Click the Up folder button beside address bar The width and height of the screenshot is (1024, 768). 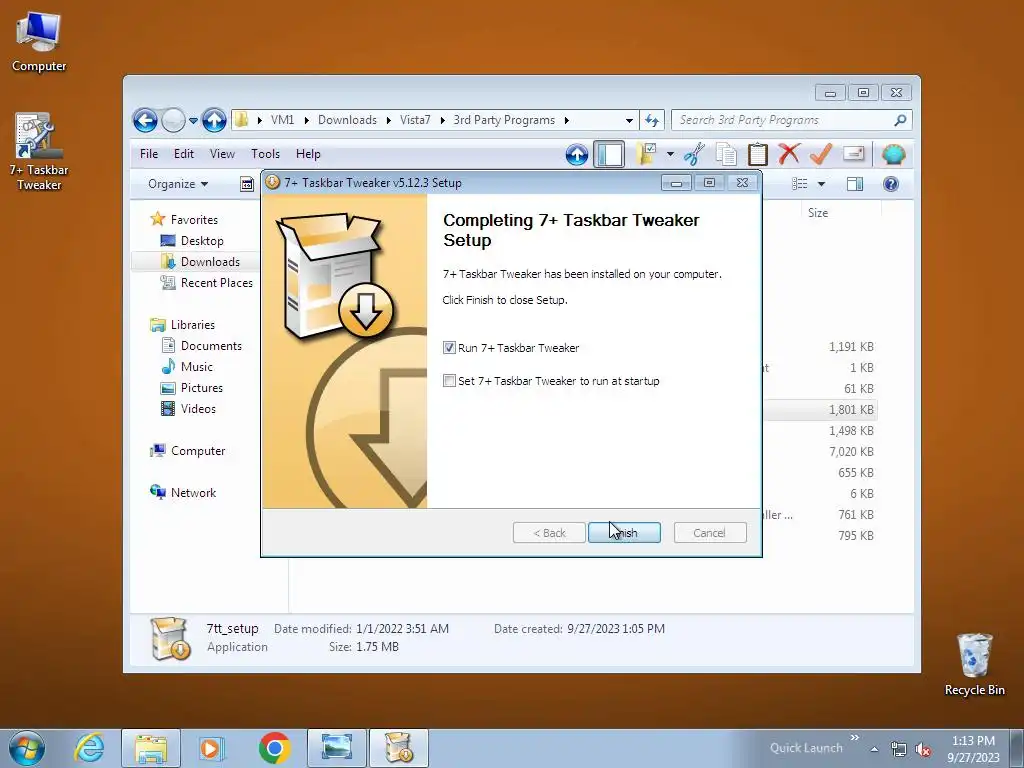pyautogui.click(x=214, y=120)
